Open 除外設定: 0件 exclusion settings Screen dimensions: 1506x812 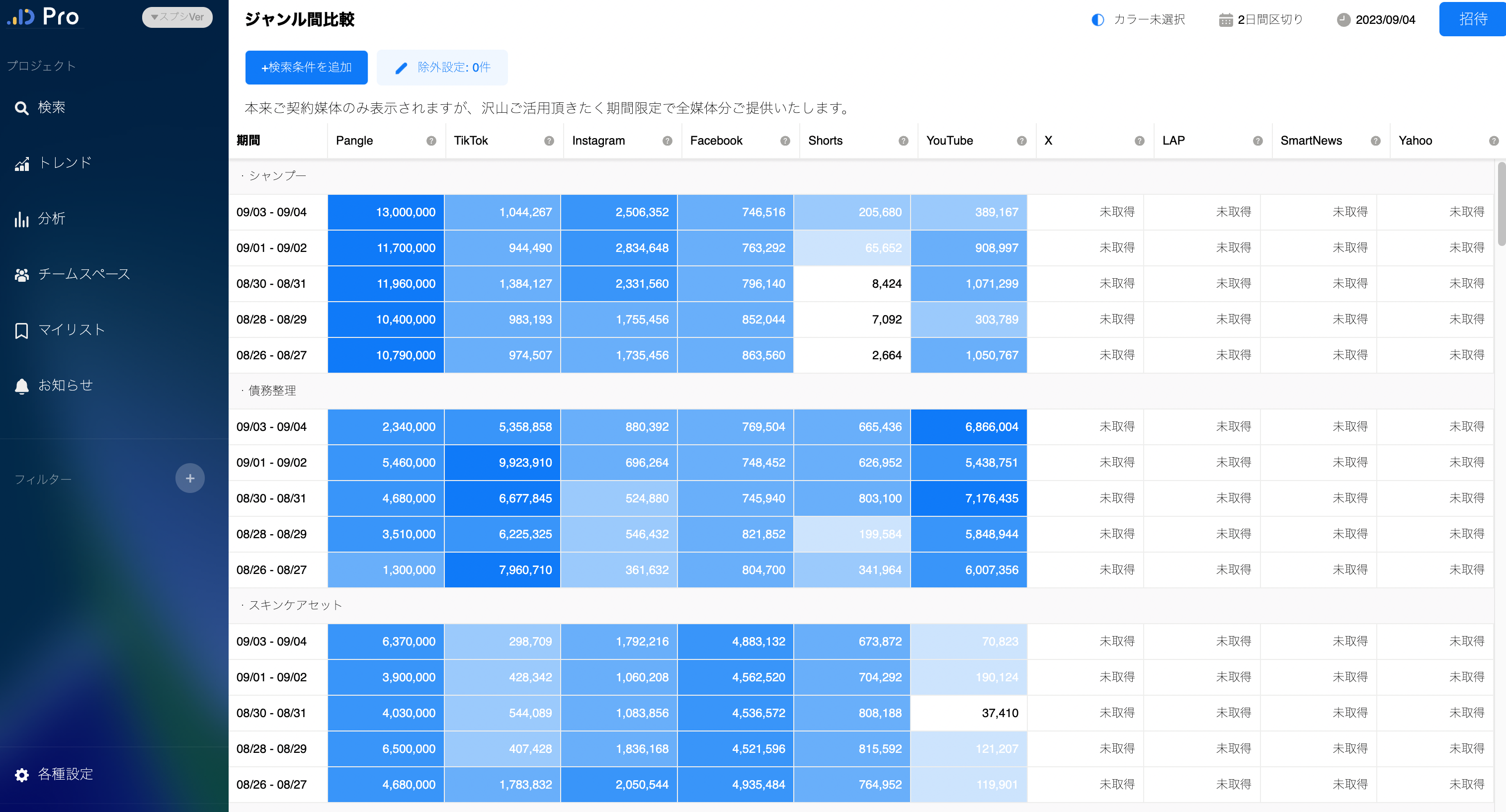click(x=442, y=68)
